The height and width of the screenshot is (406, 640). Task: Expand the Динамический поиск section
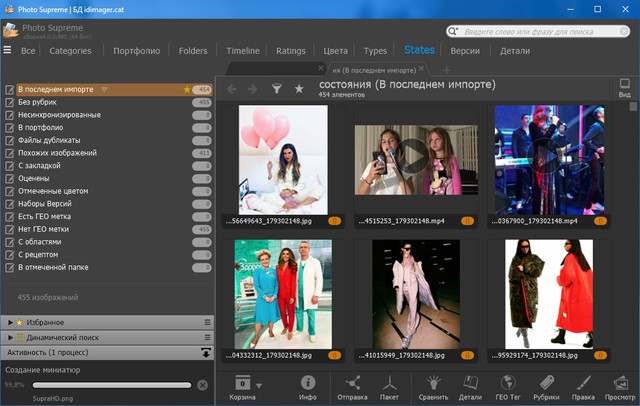10,337
